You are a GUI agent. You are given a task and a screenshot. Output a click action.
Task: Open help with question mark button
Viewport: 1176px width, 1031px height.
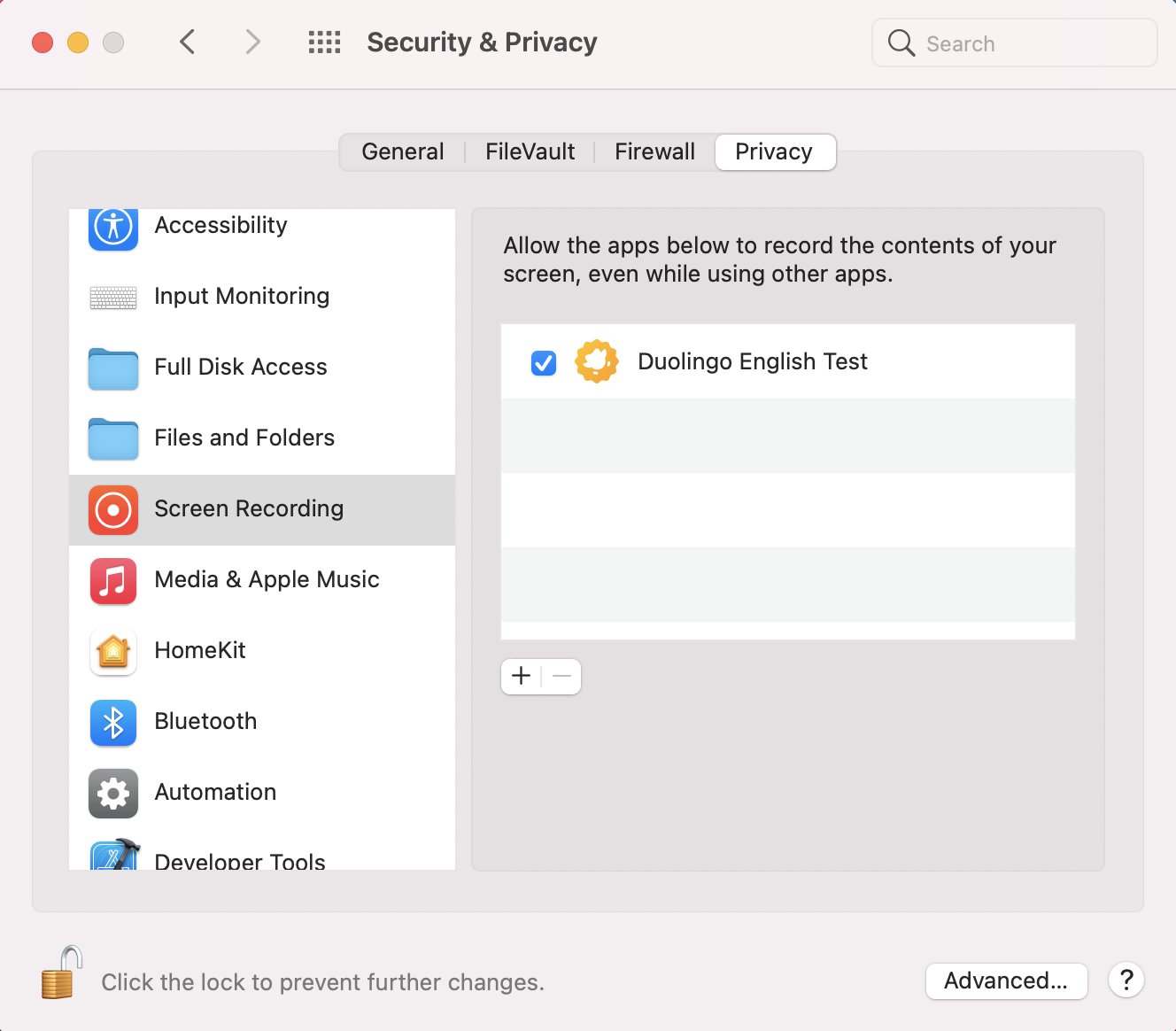1126,981
